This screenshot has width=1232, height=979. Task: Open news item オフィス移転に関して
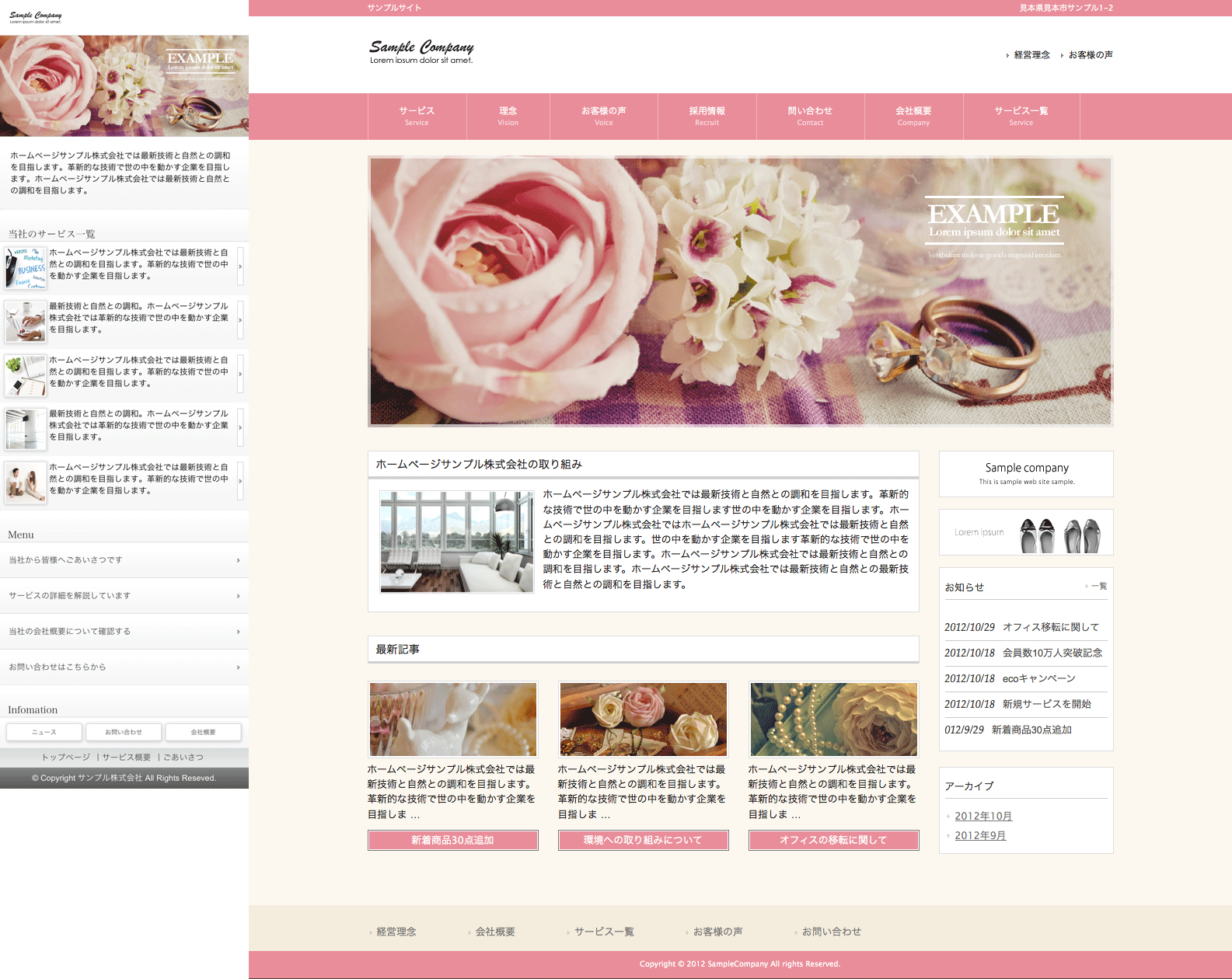pos(1050,627)
